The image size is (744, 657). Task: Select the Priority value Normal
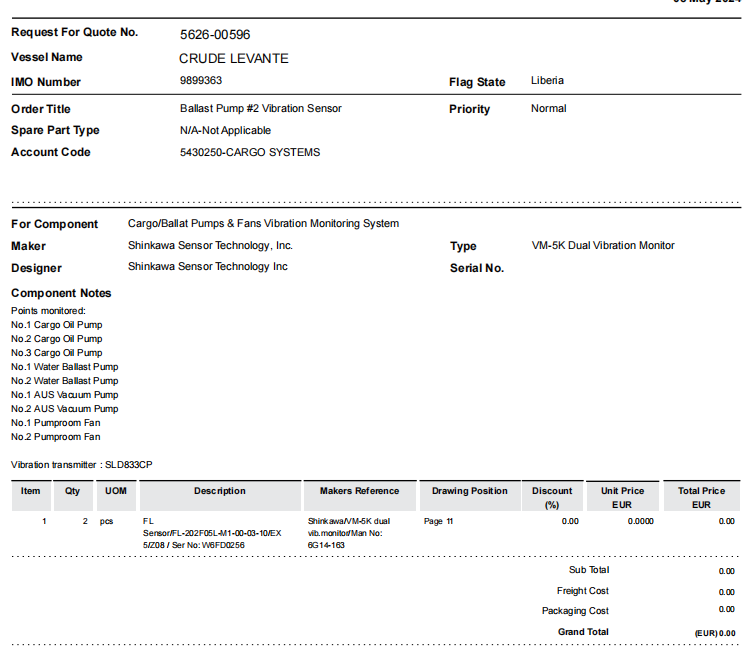[548, 108]
